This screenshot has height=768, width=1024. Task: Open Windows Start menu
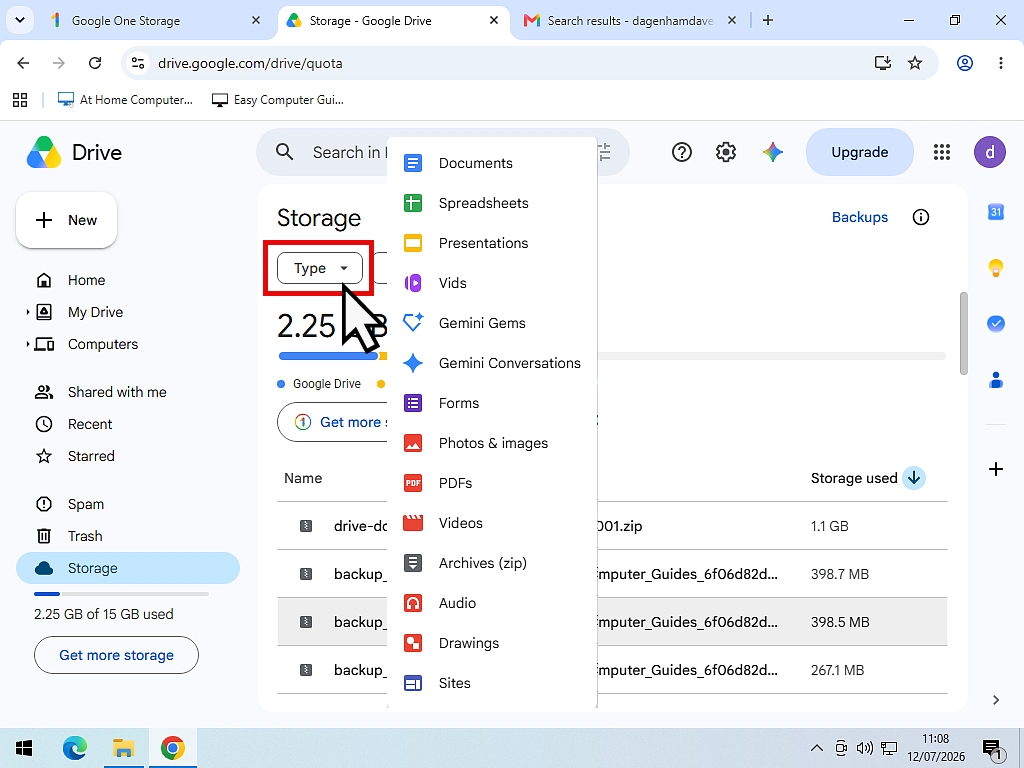click(24, 748)
